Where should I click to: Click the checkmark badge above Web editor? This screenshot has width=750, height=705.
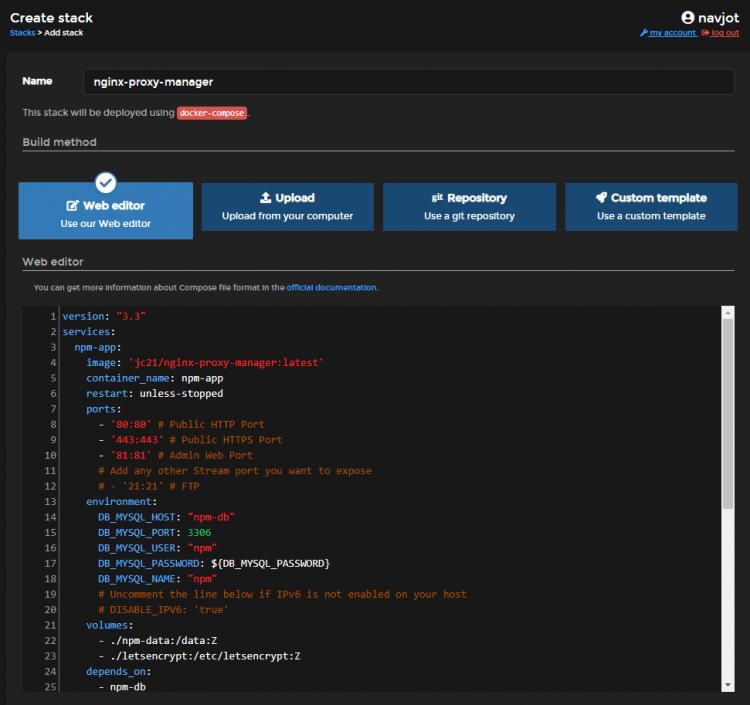click(x=106, y=183)
